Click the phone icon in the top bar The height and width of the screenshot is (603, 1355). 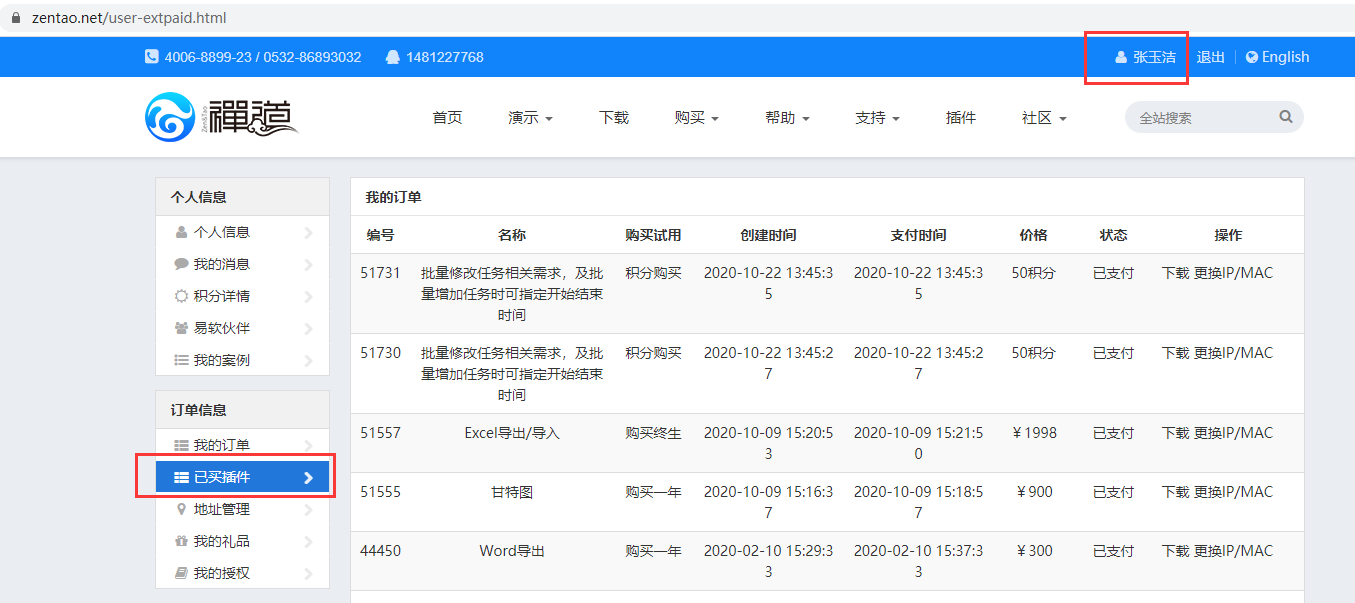pyautogui.click(x=152, y=57)
